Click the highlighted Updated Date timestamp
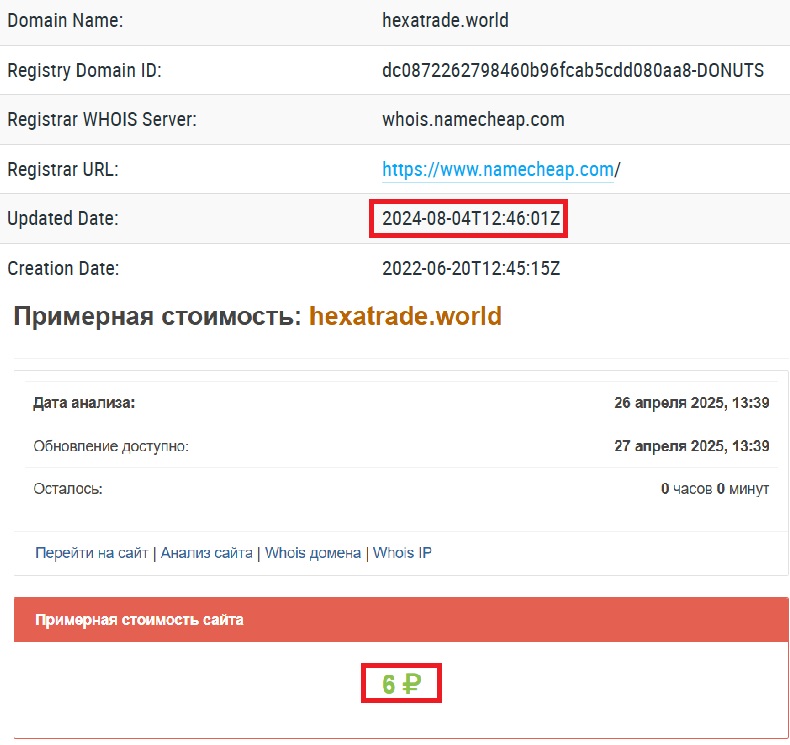The height and width of the screenshot is (745, 790). click(469, 219)
